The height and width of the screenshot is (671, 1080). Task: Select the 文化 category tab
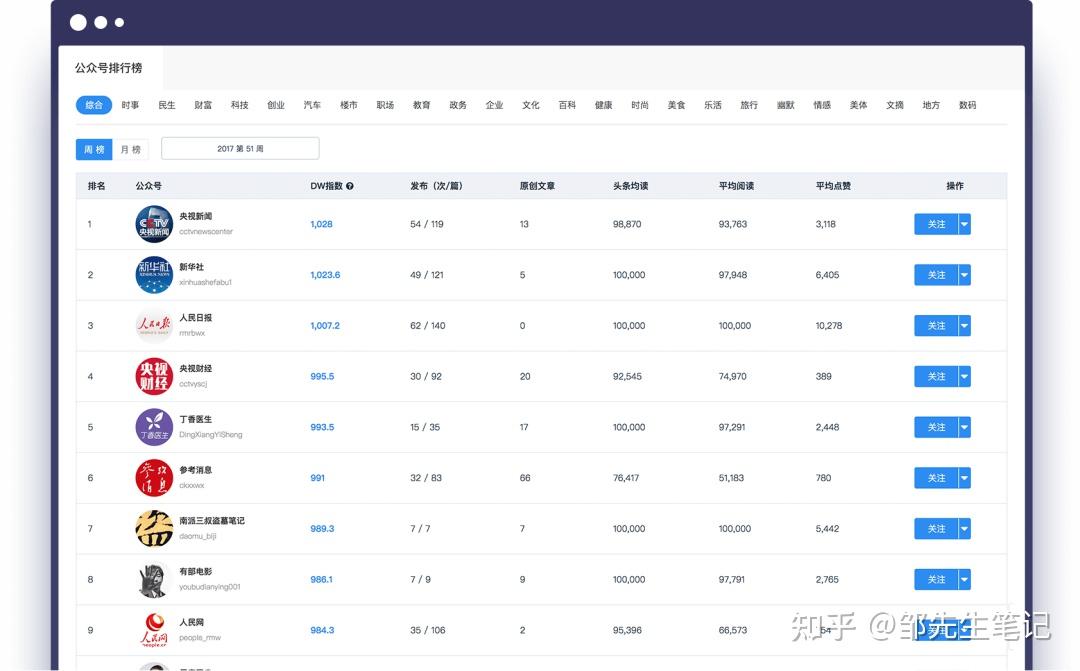click(x=531, y=105)
